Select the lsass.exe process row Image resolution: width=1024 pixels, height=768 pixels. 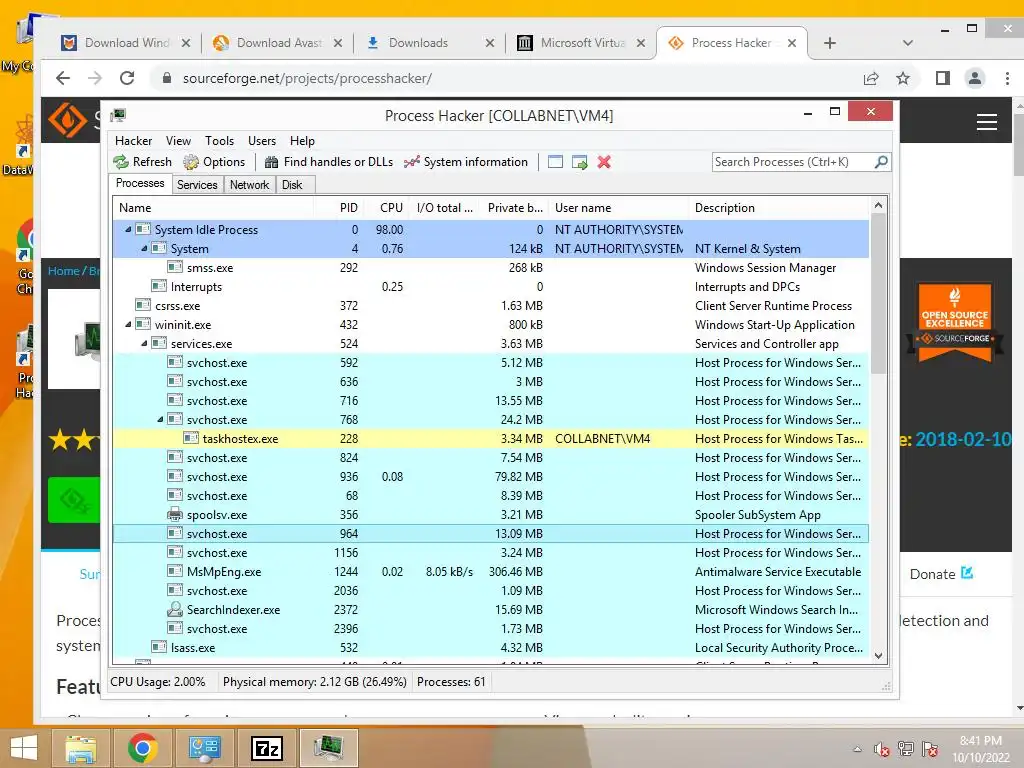[x=491, y=647]
